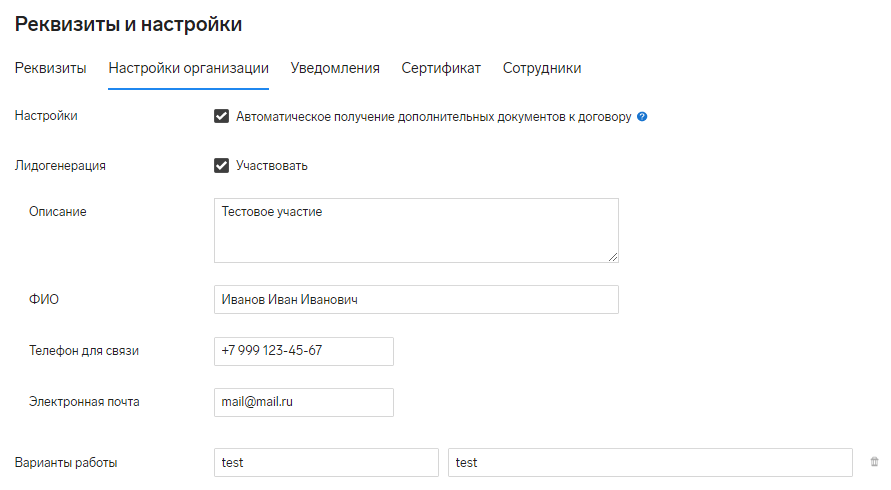The image size is (891, 490).
Task: Delete work option row with trash icon
Action: coord(874,462)
